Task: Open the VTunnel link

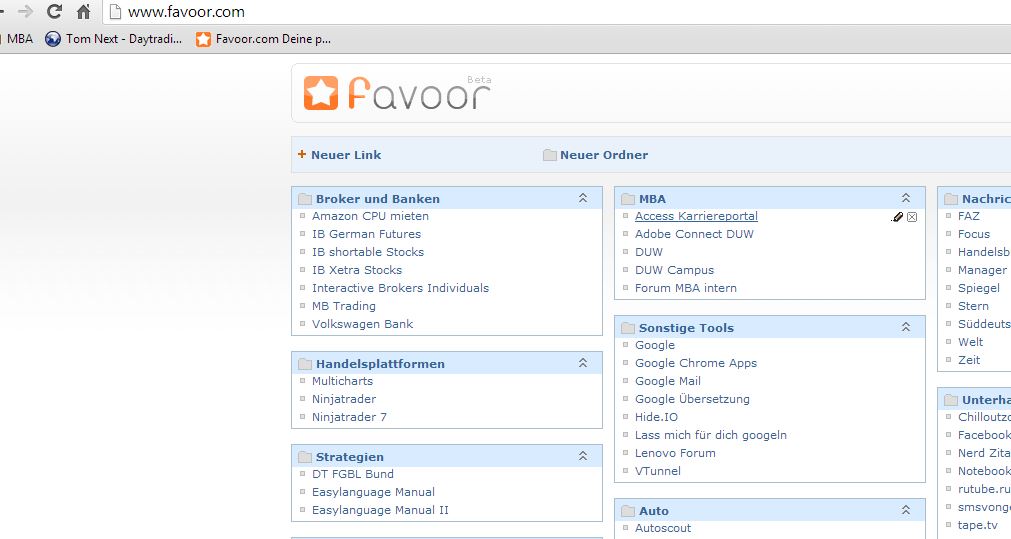Action: tap(658, 471)
